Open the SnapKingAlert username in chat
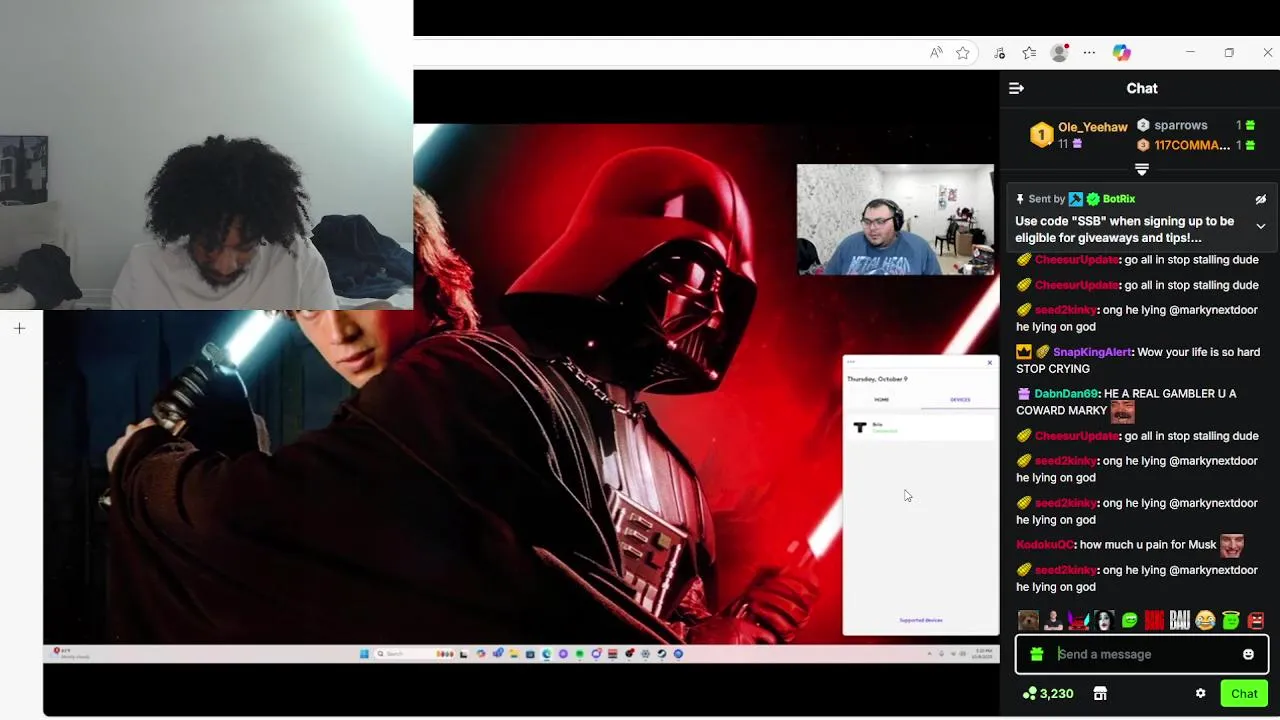The width and height of the screenshot is (1280, 720). 1092,352
